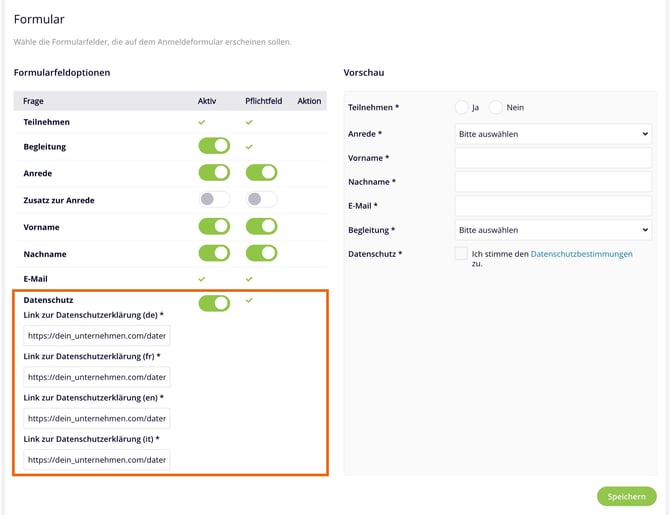The width and height of the screenshot is (670, 515).
Task: Toggle Begleitung active switch
Action: 214,146
